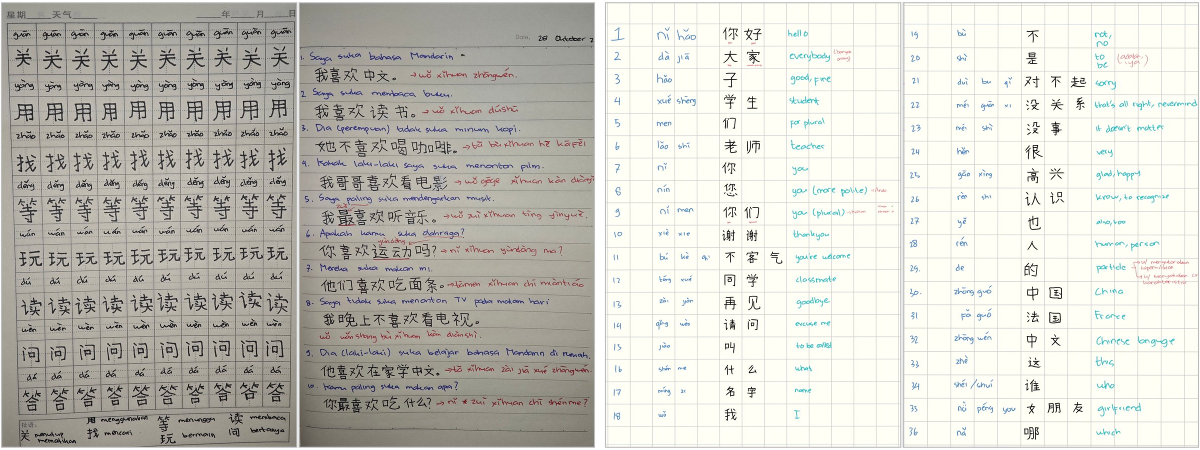The image size is (1200, 450).
Task: Click the translation "you (more polite)"
Action: [x=829, y=190]
